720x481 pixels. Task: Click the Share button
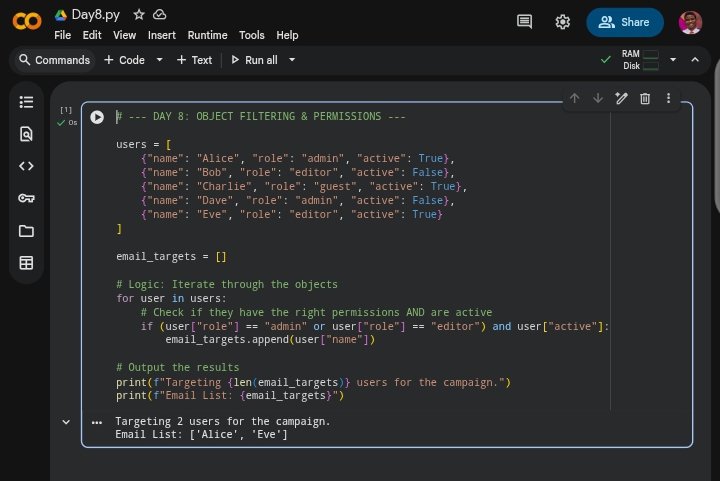point(624,22)
